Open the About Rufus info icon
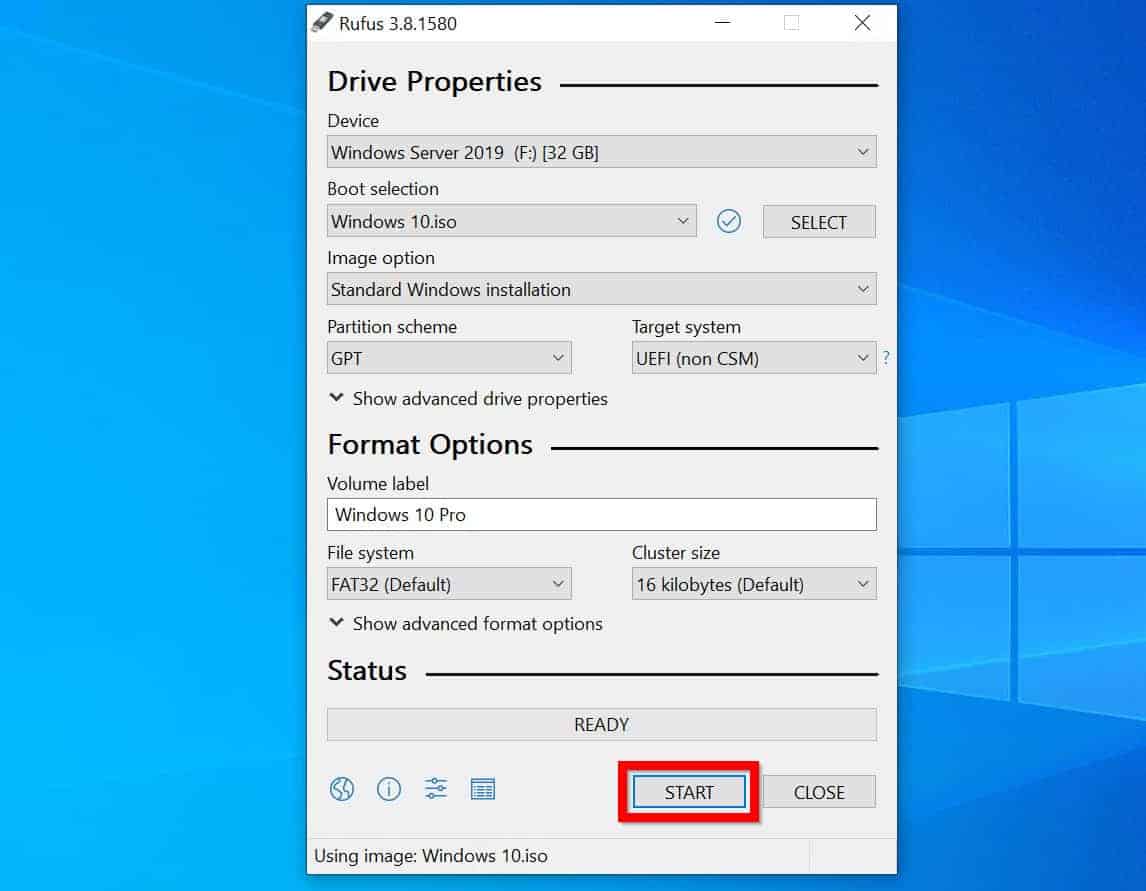 tap(388, 789)
